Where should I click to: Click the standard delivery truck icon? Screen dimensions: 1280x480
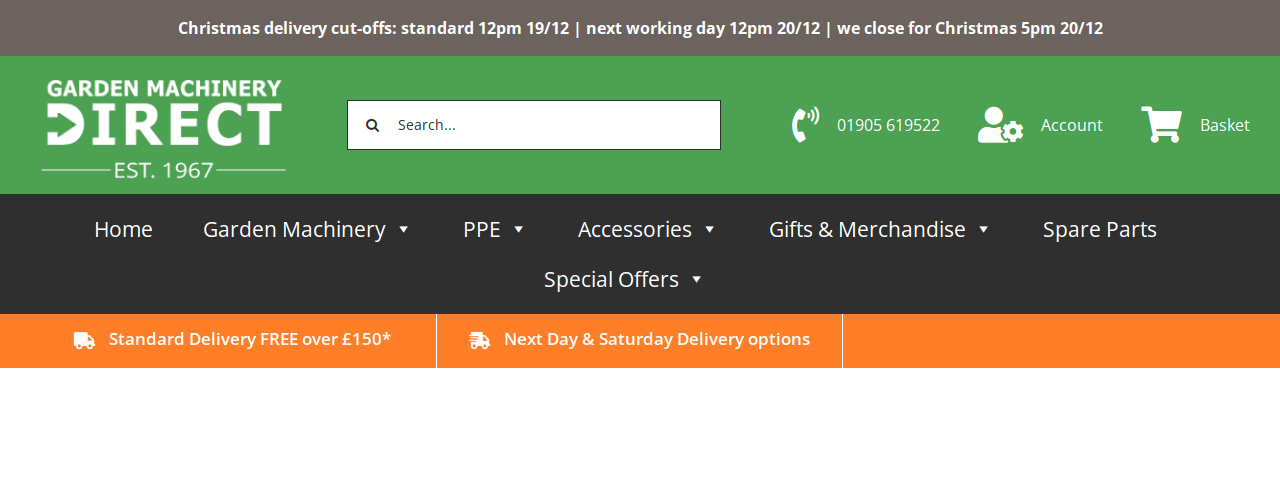84,340
